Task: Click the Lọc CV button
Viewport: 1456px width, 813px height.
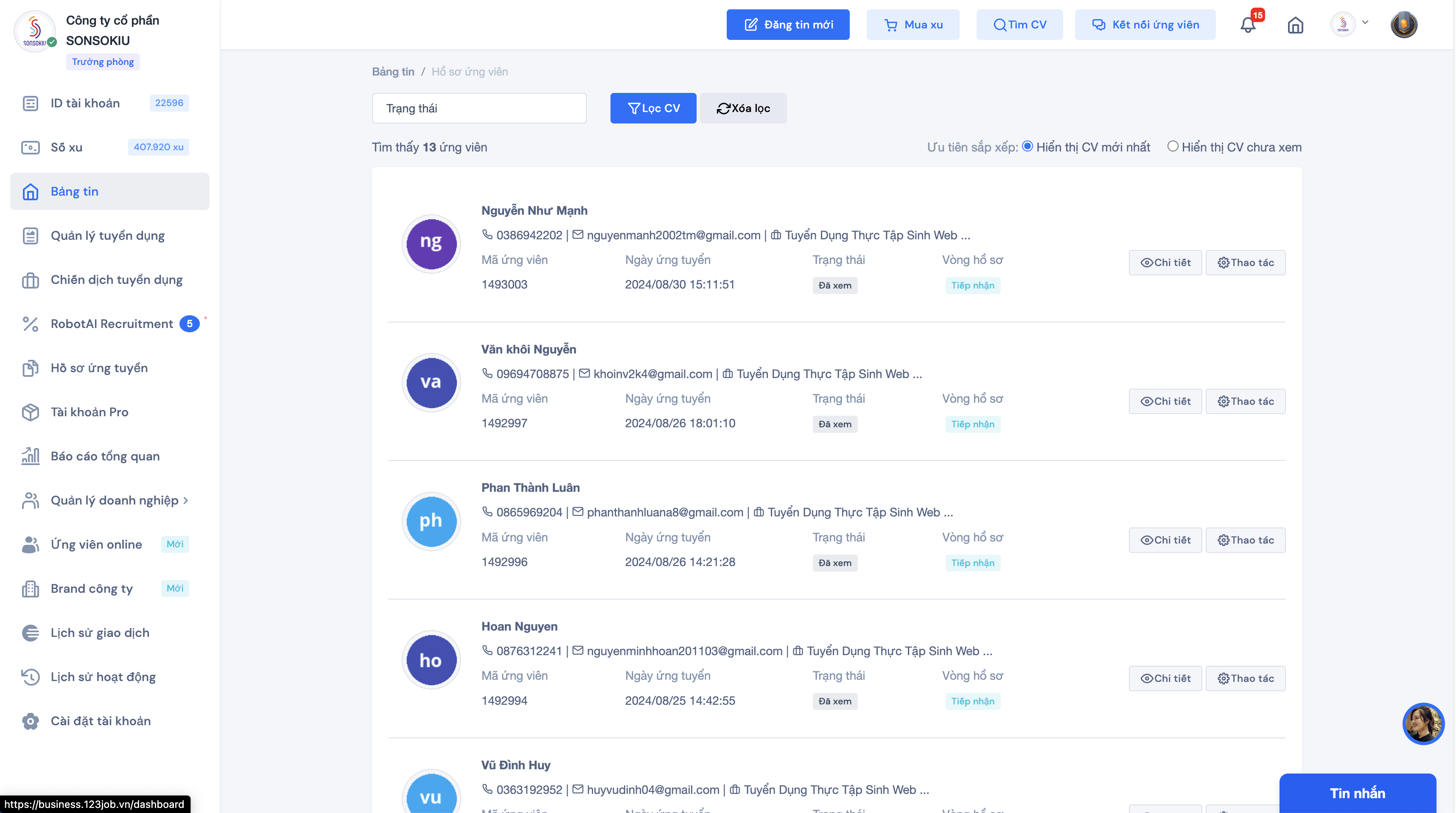Action: pyautogui.click(x=653, y=108)
